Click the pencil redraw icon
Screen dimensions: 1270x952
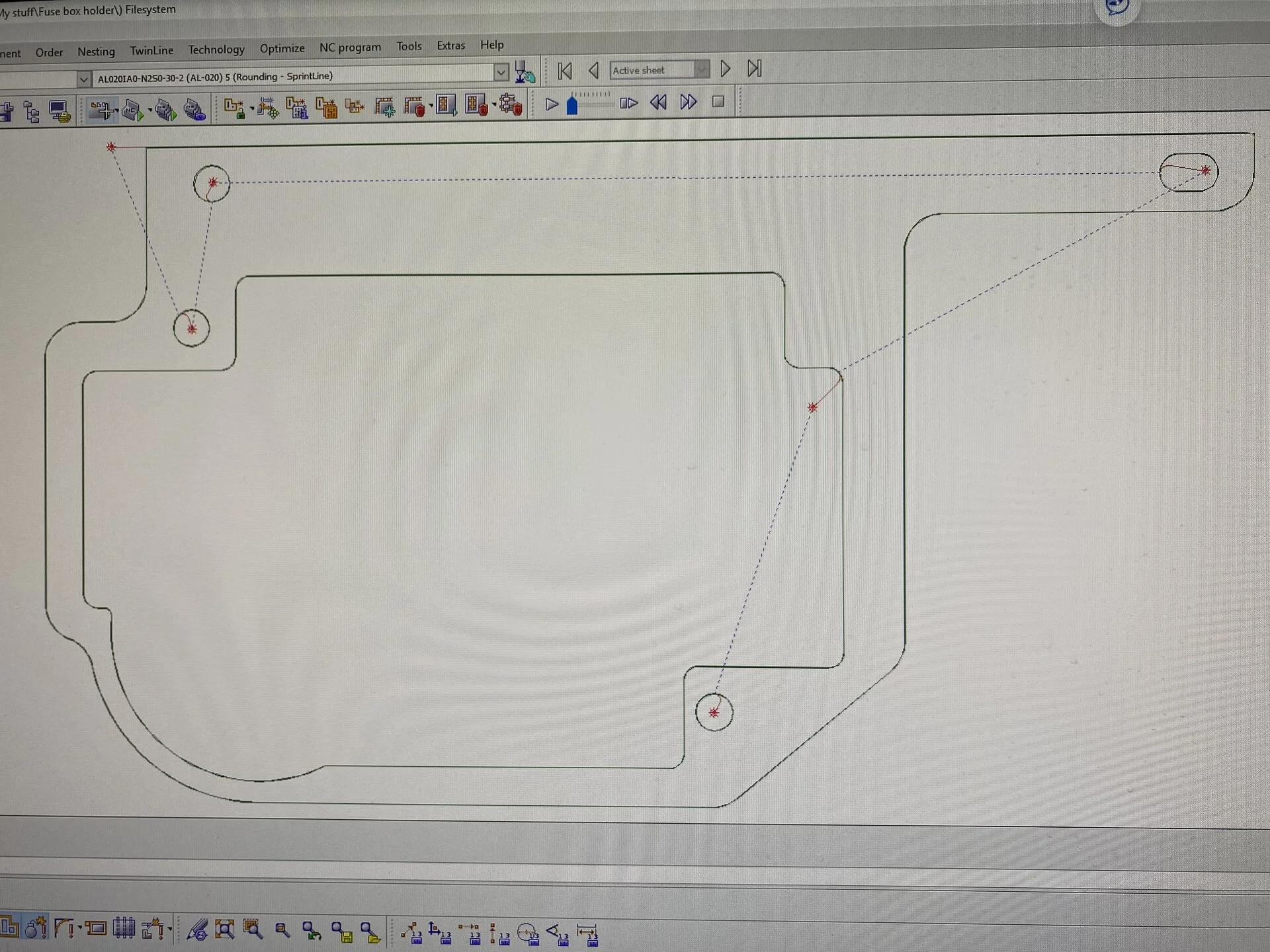[x=197, y=930]
